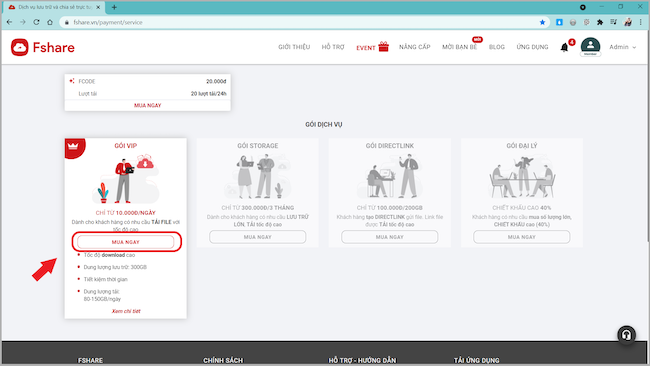Click MUA NGAY in the Gói VIP card
650x366 pixels.
[x=126, y=242]
